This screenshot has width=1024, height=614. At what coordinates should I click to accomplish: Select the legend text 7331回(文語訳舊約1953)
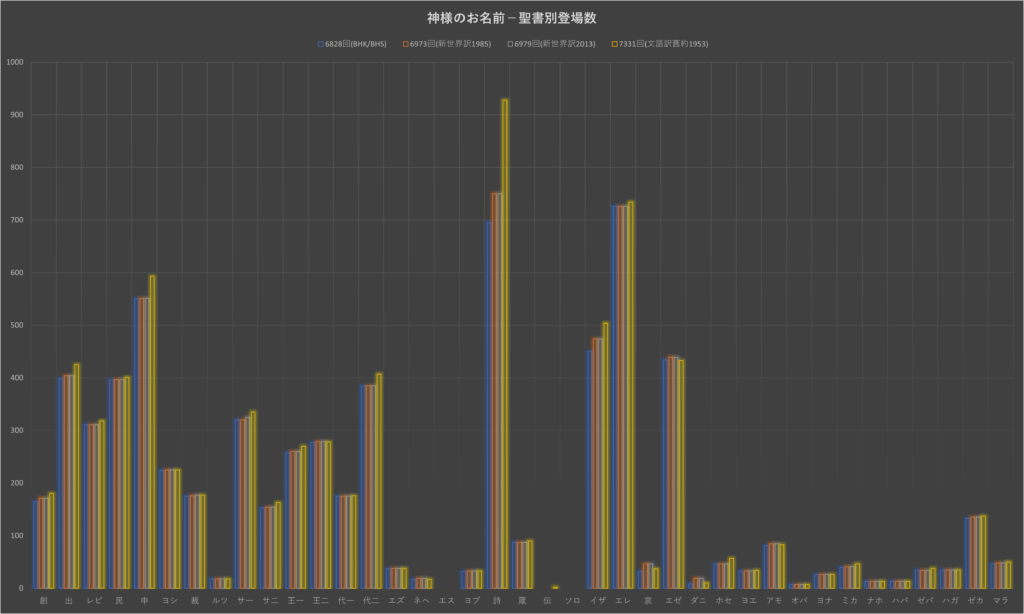(x=663, y=44)
